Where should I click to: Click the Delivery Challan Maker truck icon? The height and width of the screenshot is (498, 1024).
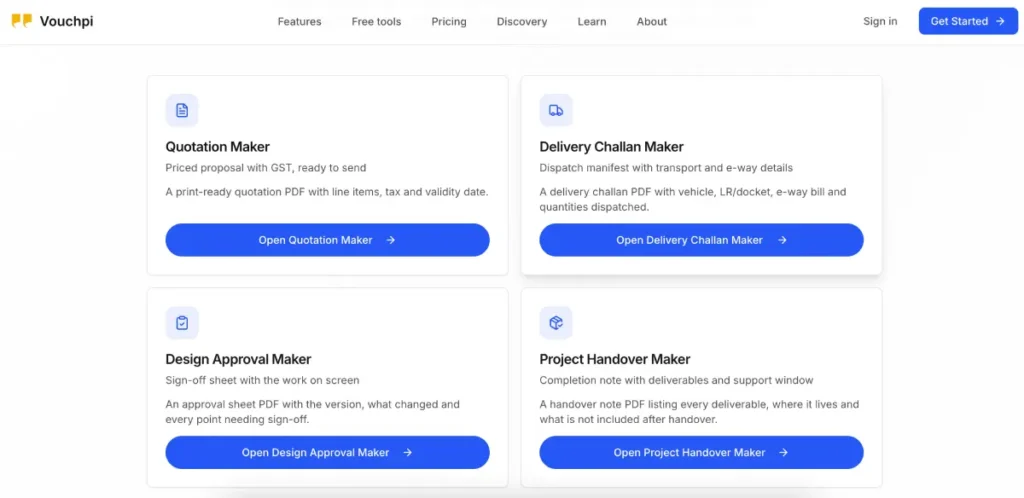pyautogui.click(x=556, y=110)
